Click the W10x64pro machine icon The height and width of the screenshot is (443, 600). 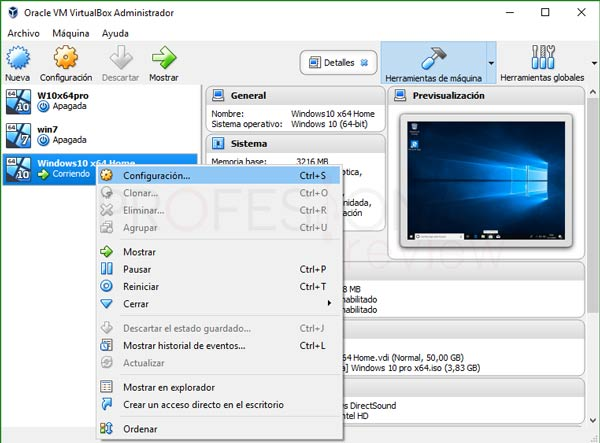[18, 101]
